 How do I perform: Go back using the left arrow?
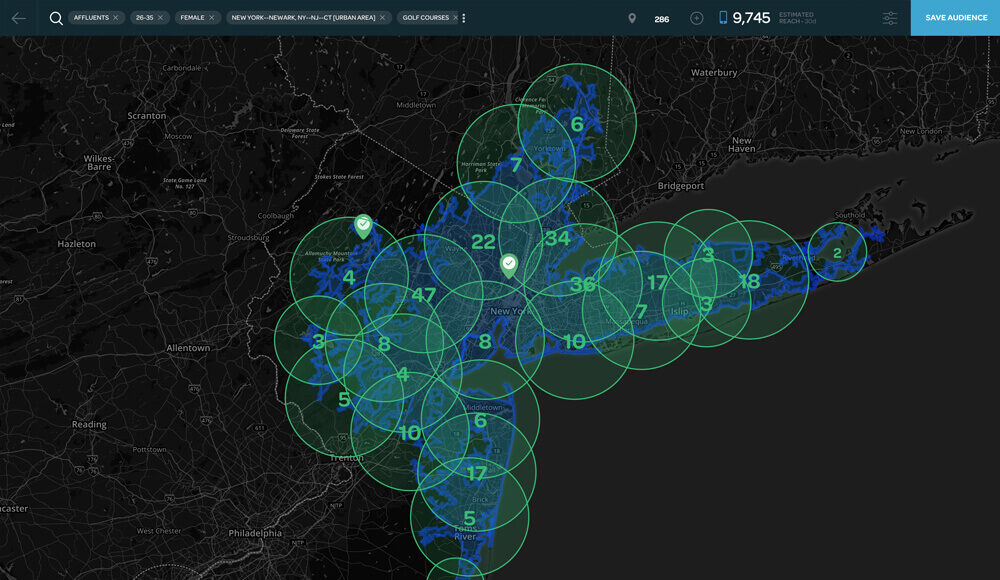(x=18, y=18)
